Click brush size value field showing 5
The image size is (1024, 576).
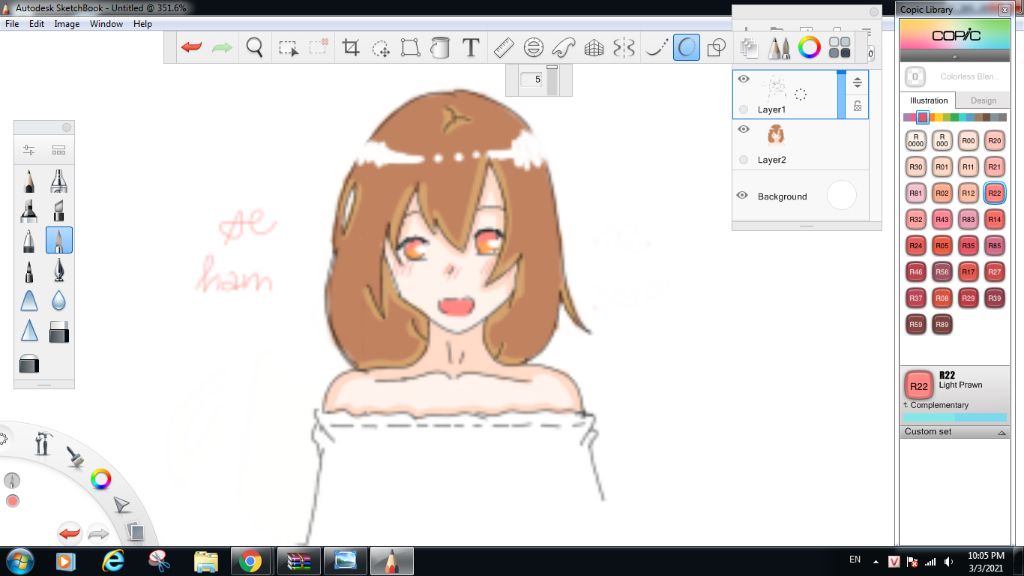532,80
